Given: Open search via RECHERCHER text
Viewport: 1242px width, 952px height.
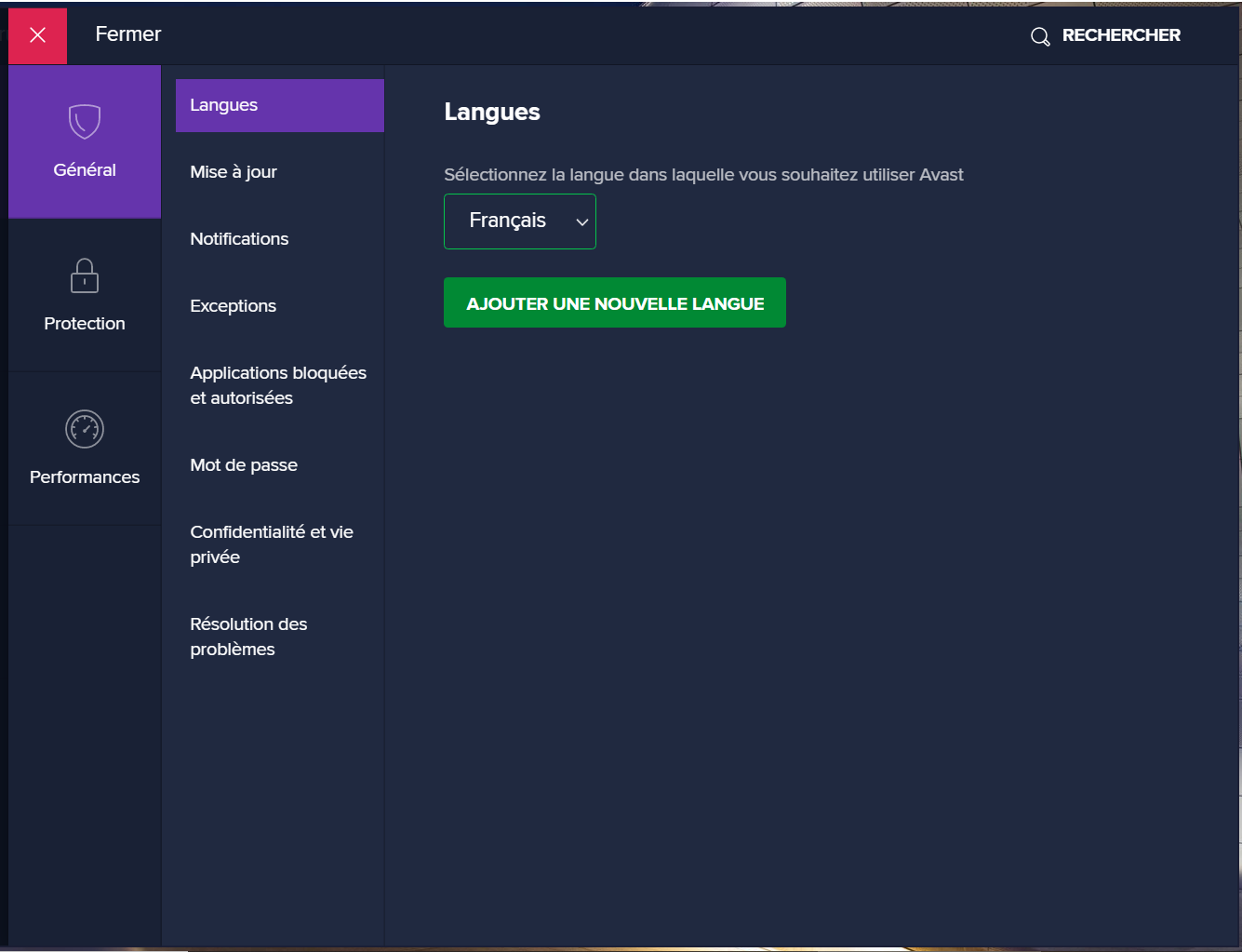Looking at the screenshot, I should click(1120, 35).
